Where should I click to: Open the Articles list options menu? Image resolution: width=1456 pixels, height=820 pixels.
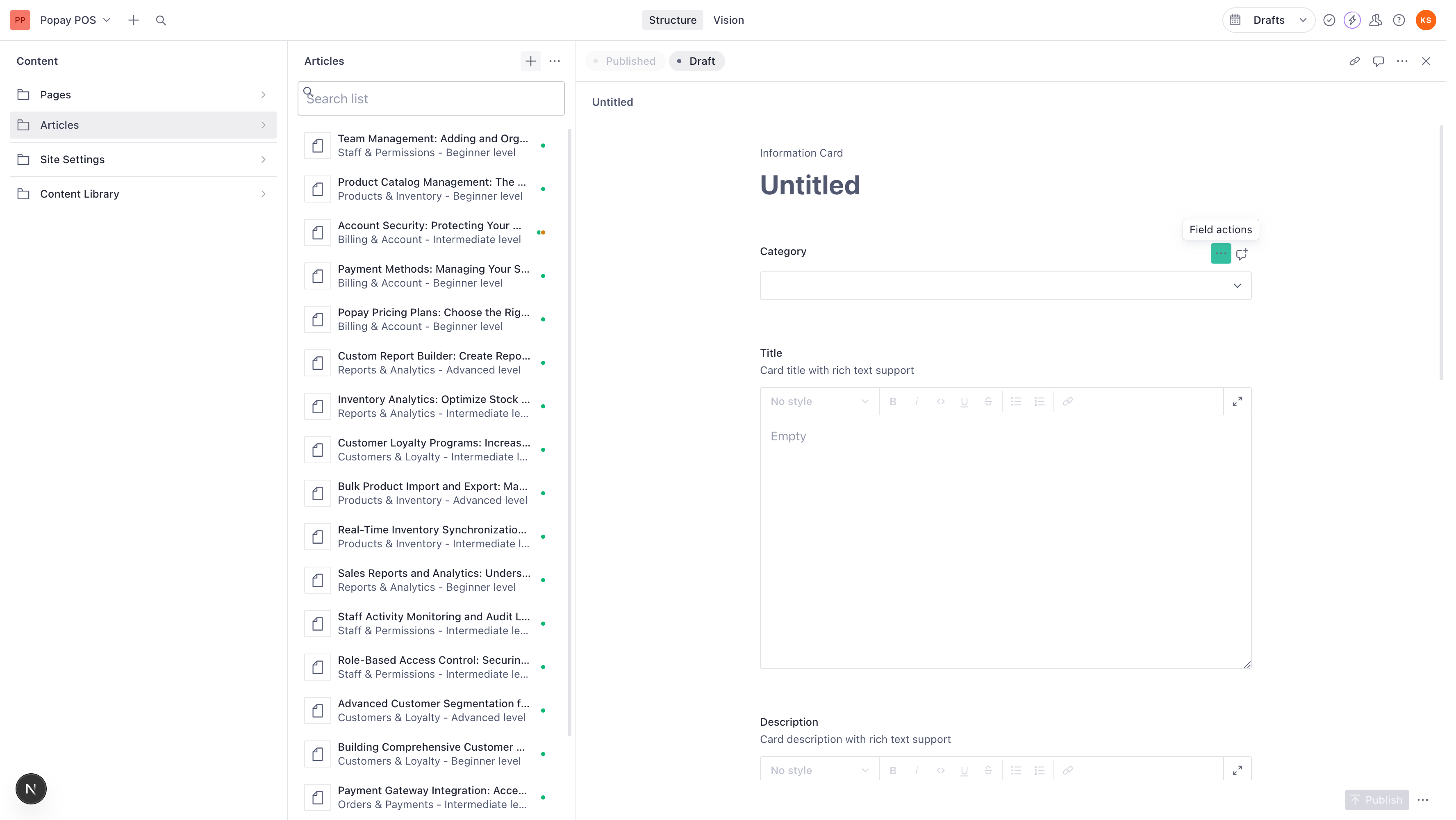click(555, 61)
